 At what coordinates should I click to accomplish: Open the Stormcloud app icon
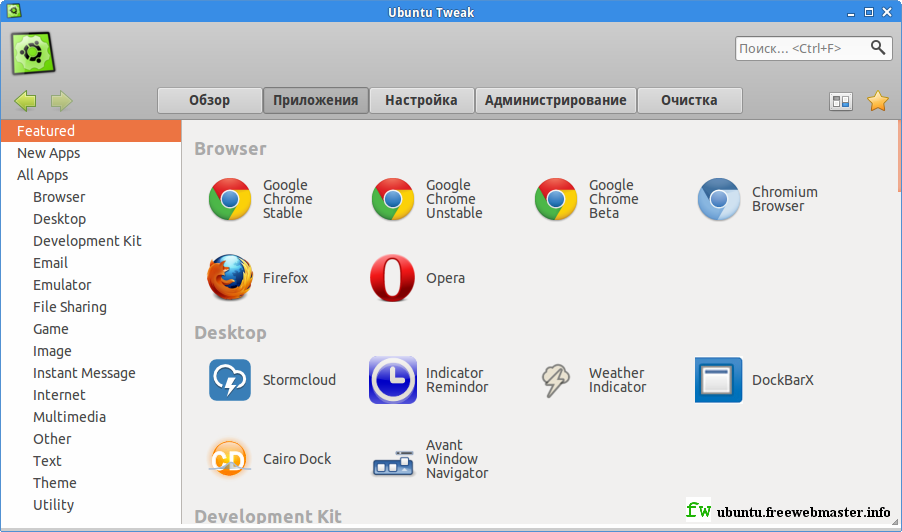(230, 380)
